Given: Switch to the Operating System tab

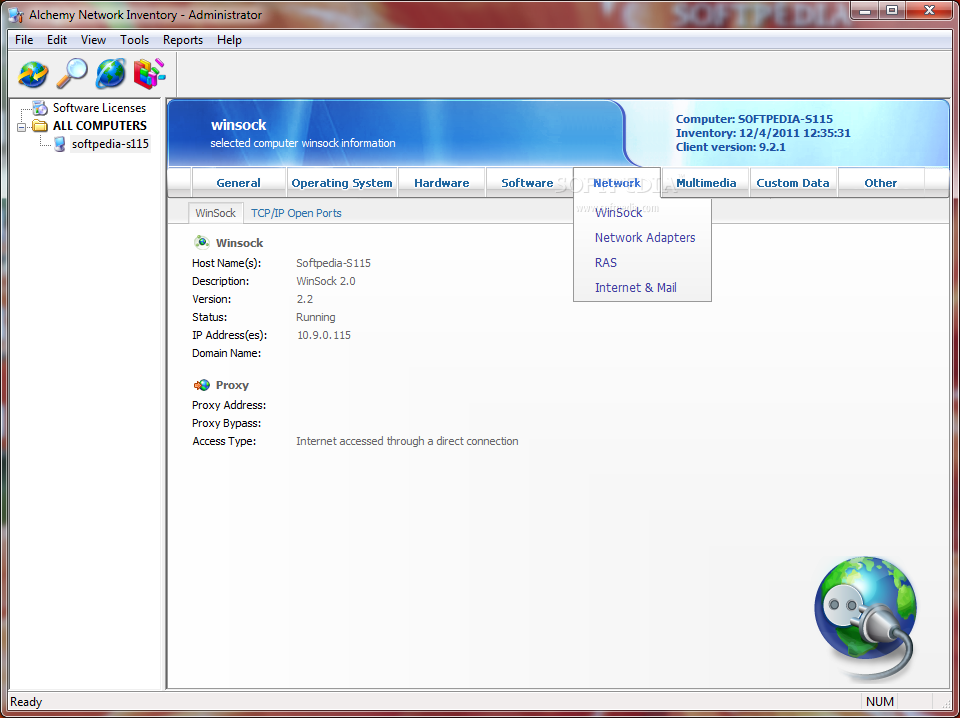Looking at the screenshot, I should pos(342,182).
